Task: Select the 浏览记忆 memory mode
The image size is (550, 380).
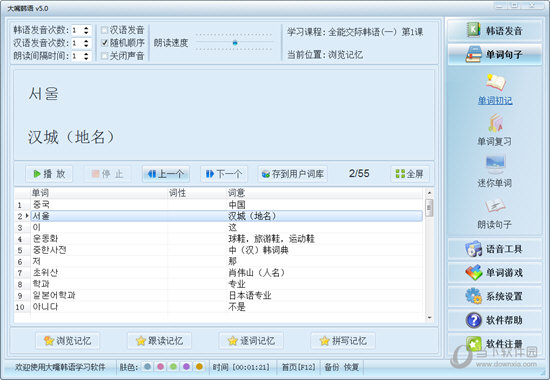Action: 67,341
